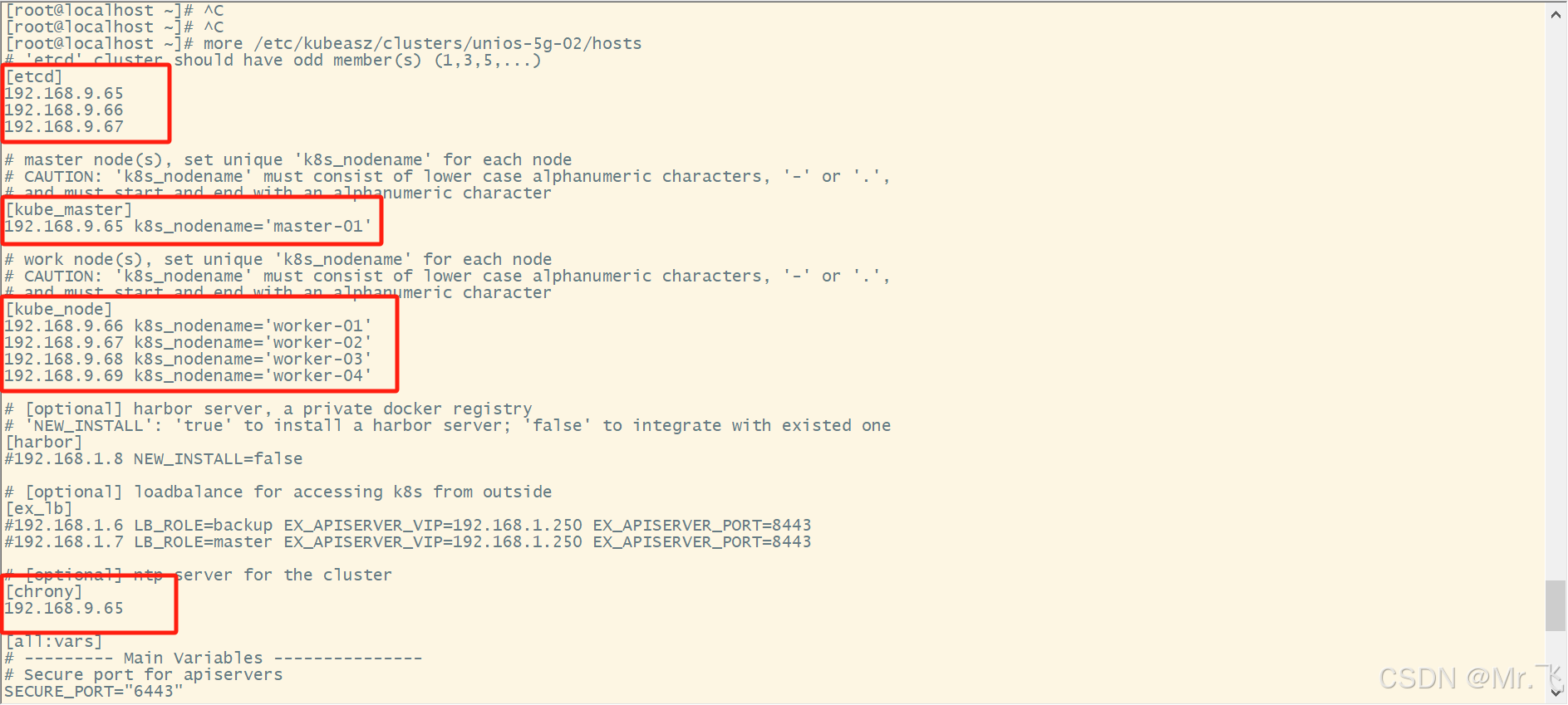Click the SECURE_PORT="6443" line
This screenshot has width=1568, height=705.
click(94, 692)
